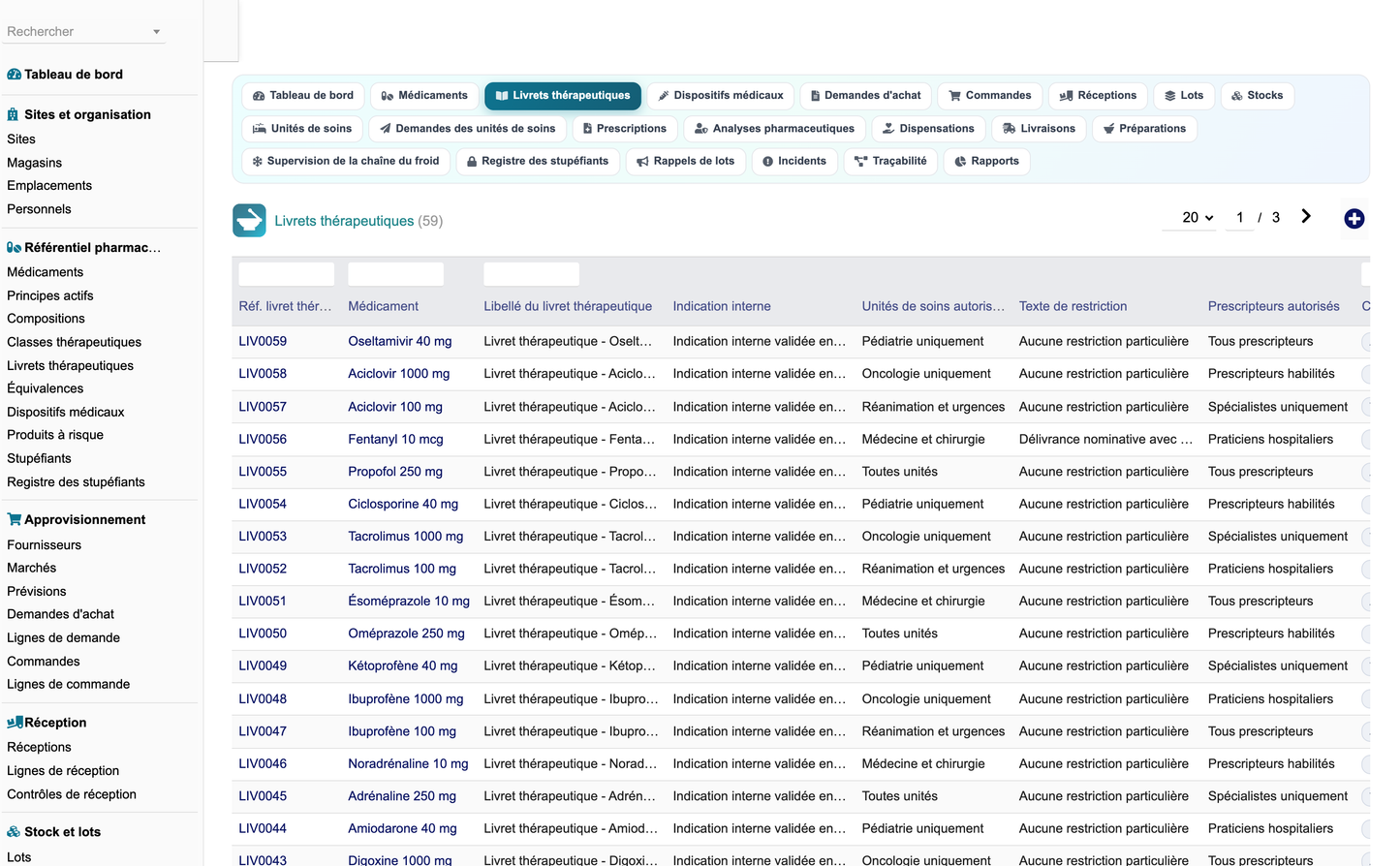Image resolution: width=1400 pixels, height=866 pixels.
Task: Switch to Dispositifs médicaux tab
Action: coord(721,96)
